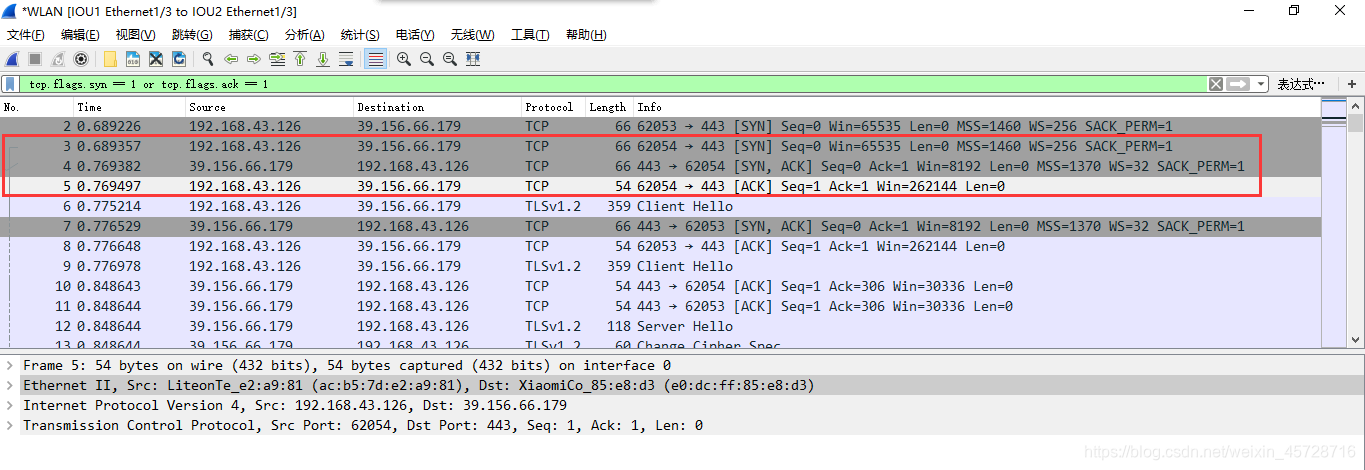Clear the display filter with the X button

click(x=1215, y=84)
